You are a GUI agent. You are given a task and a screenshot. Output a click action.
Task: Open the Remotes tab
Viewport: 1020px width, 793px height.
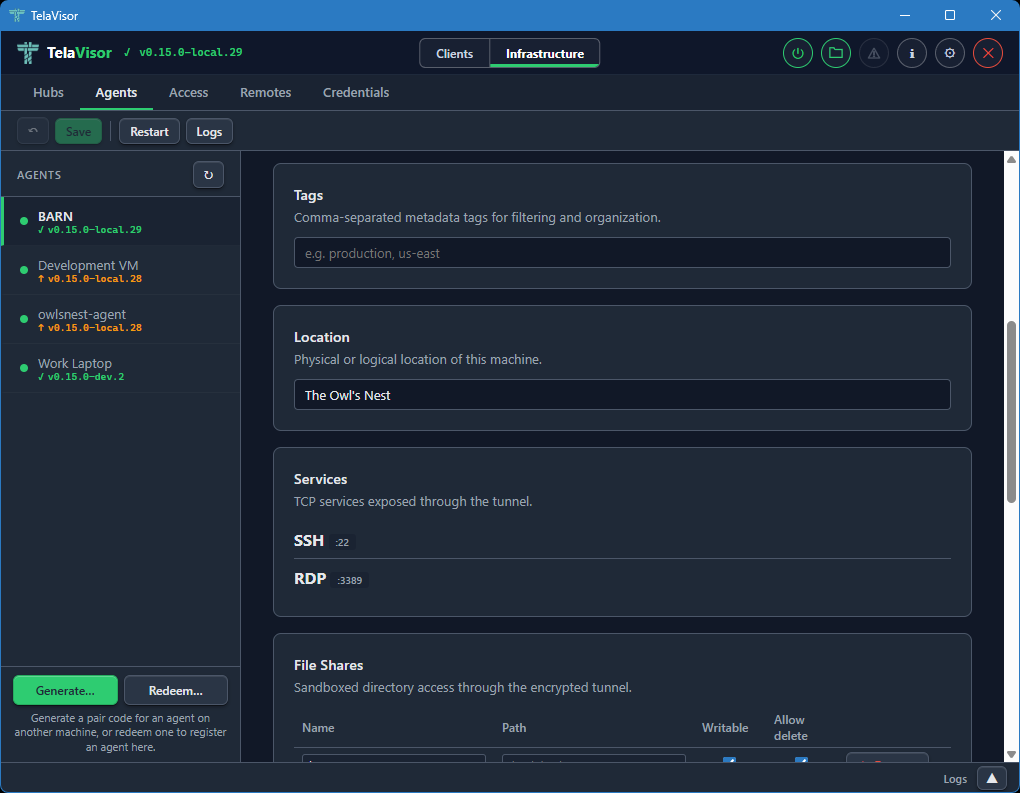coord(265,92)
